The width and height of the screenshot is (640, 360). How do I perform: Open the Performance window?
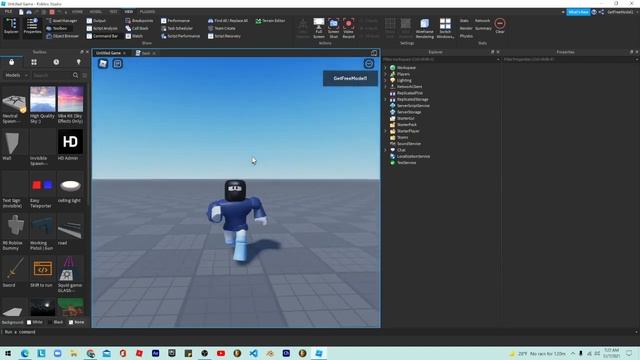tap(176, 20)
